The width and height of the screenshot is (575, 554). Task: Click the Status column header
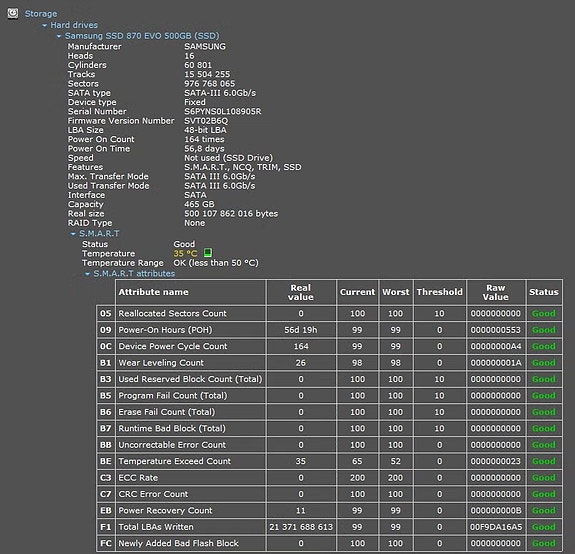[x=544, y=292]
